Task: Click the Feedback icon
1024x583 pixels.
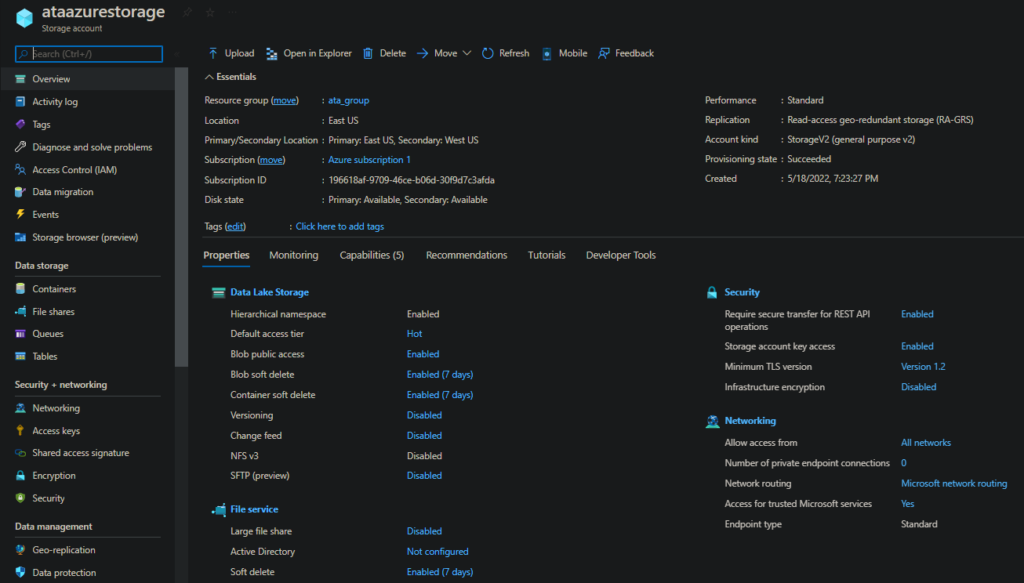Action: coord(625,53)
